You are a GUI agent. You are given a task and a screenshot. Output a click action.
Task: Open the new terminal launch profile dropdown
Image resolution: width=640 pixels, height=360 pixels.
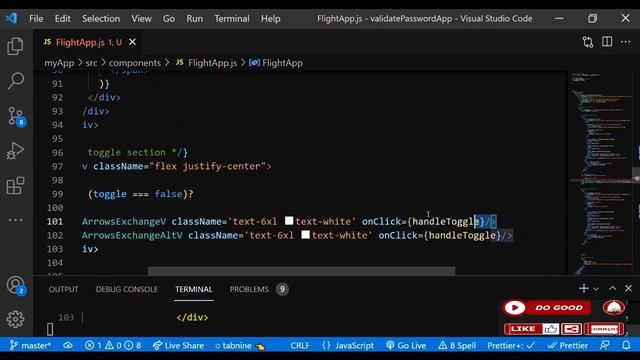[x=596, y=289]
